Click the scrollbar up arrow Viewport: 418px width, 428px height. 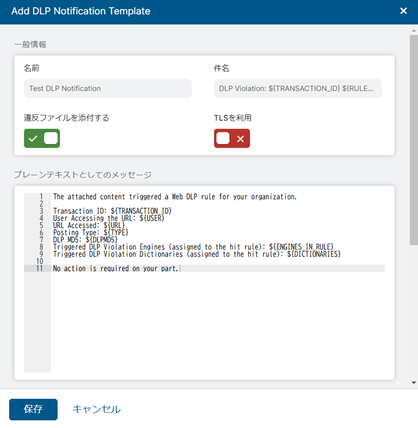pos(414,30)
